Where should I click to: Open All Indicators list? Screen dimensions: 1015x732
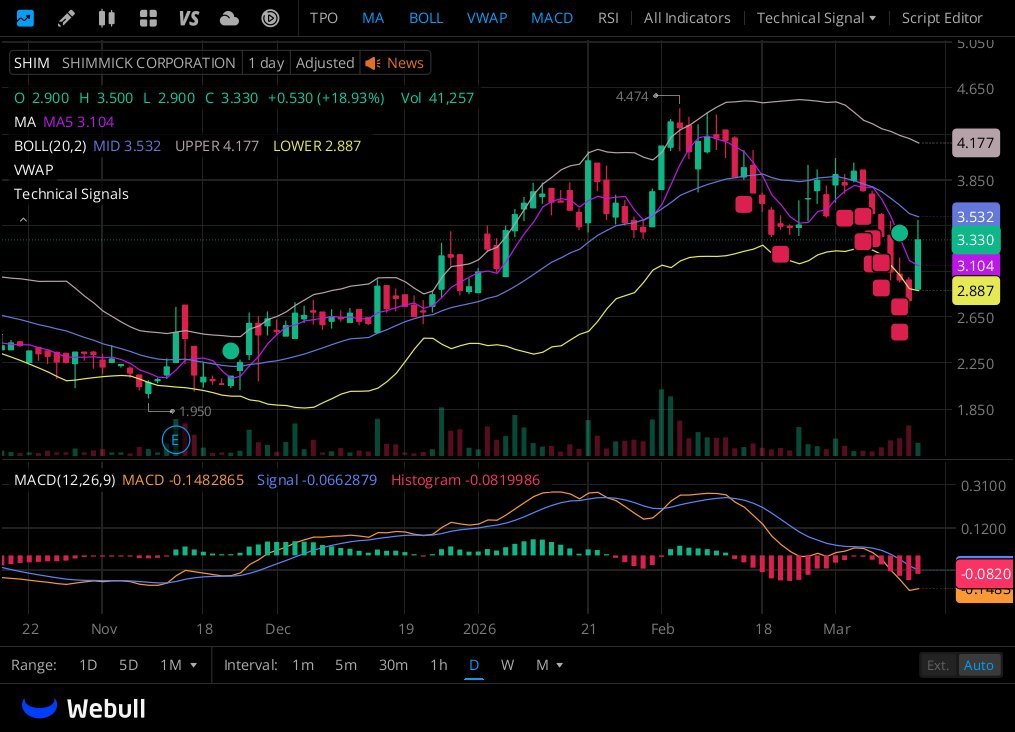[x=687, y=17]
